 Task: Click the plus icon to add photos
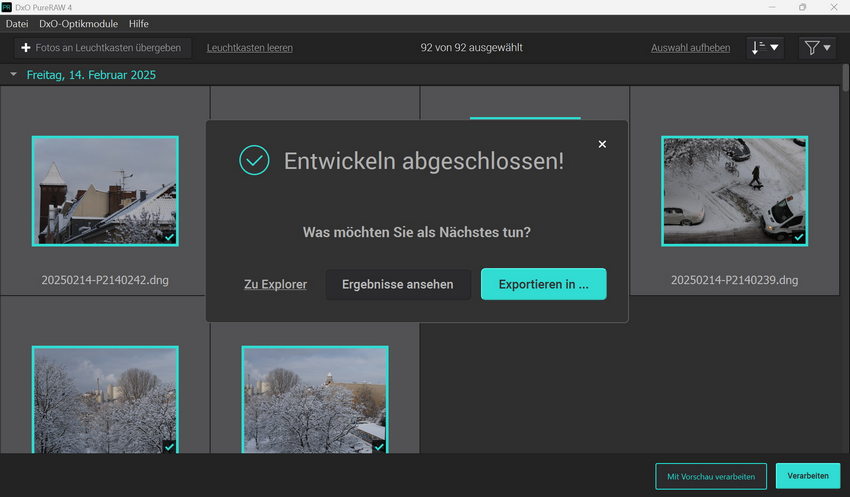click(x=26, y=48)
